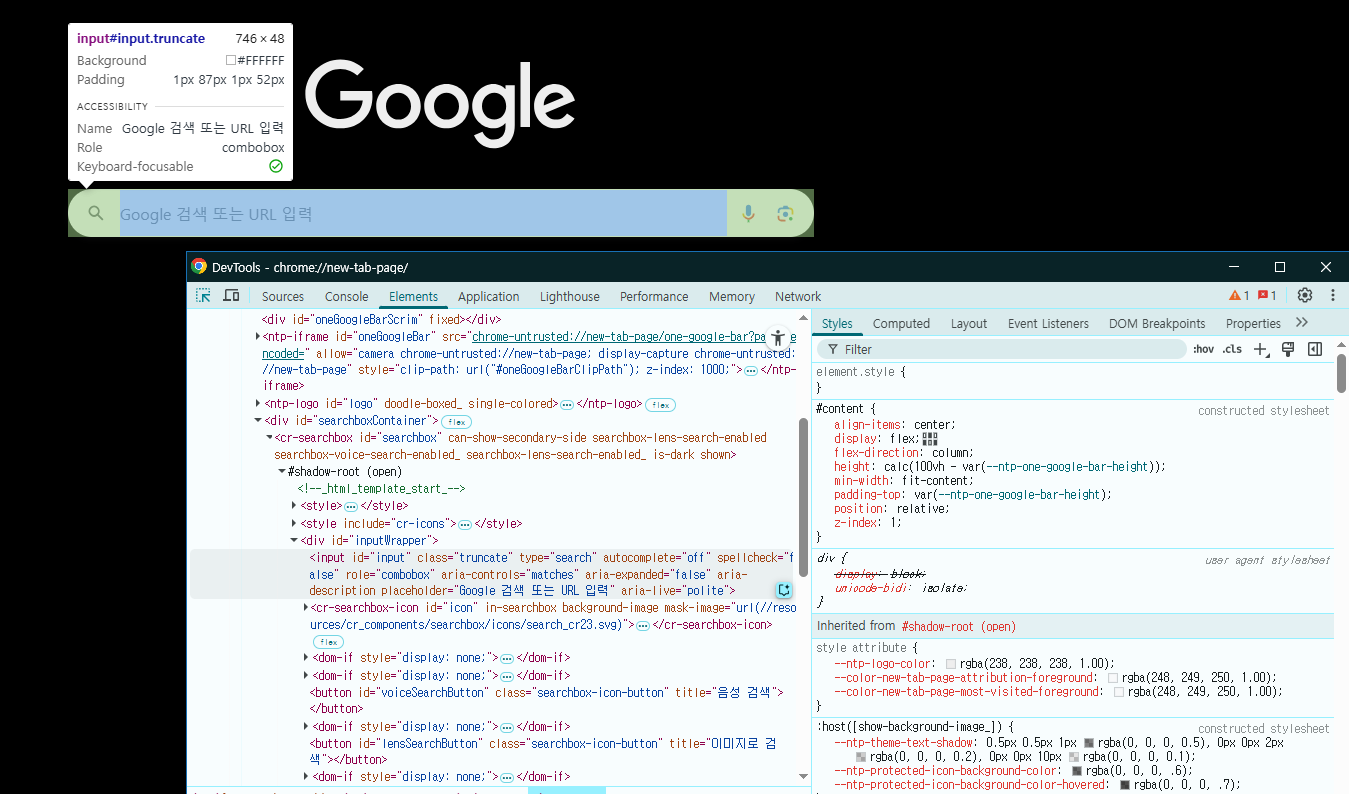1349x794 pixels.
Task: Select the lensSearchButton element row
Action: click(544, 751)
